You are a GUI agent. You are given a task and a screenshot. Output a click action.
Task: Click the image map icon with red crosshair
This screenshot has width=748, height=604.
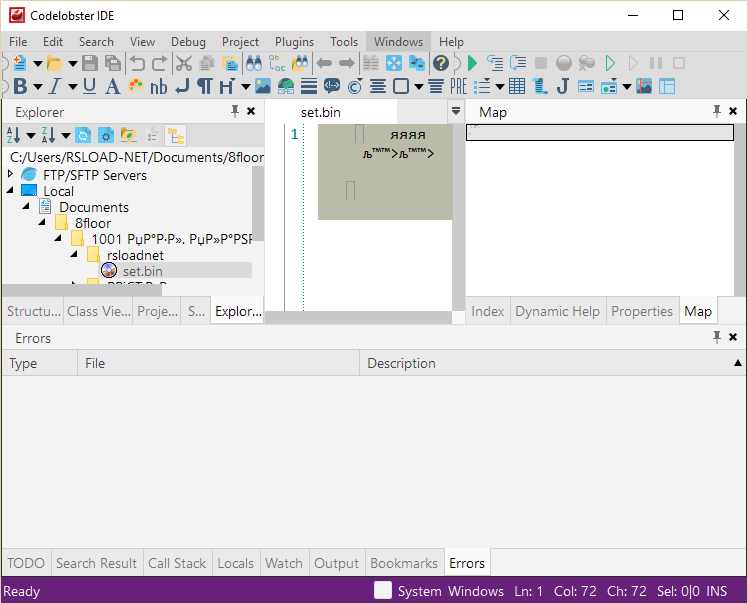coord(644,86)
